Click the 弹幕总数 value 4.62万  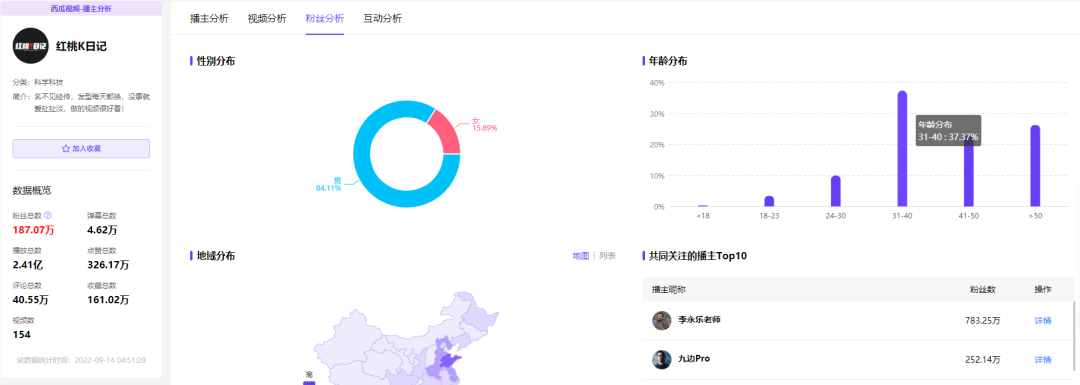pos(102,229)
